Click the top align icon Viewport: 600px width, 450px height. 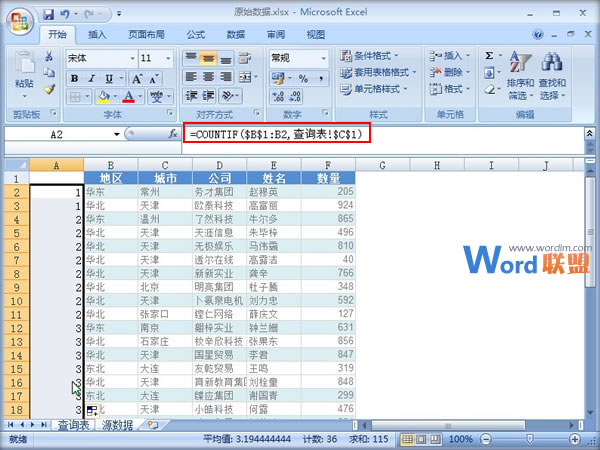[191, 58]
